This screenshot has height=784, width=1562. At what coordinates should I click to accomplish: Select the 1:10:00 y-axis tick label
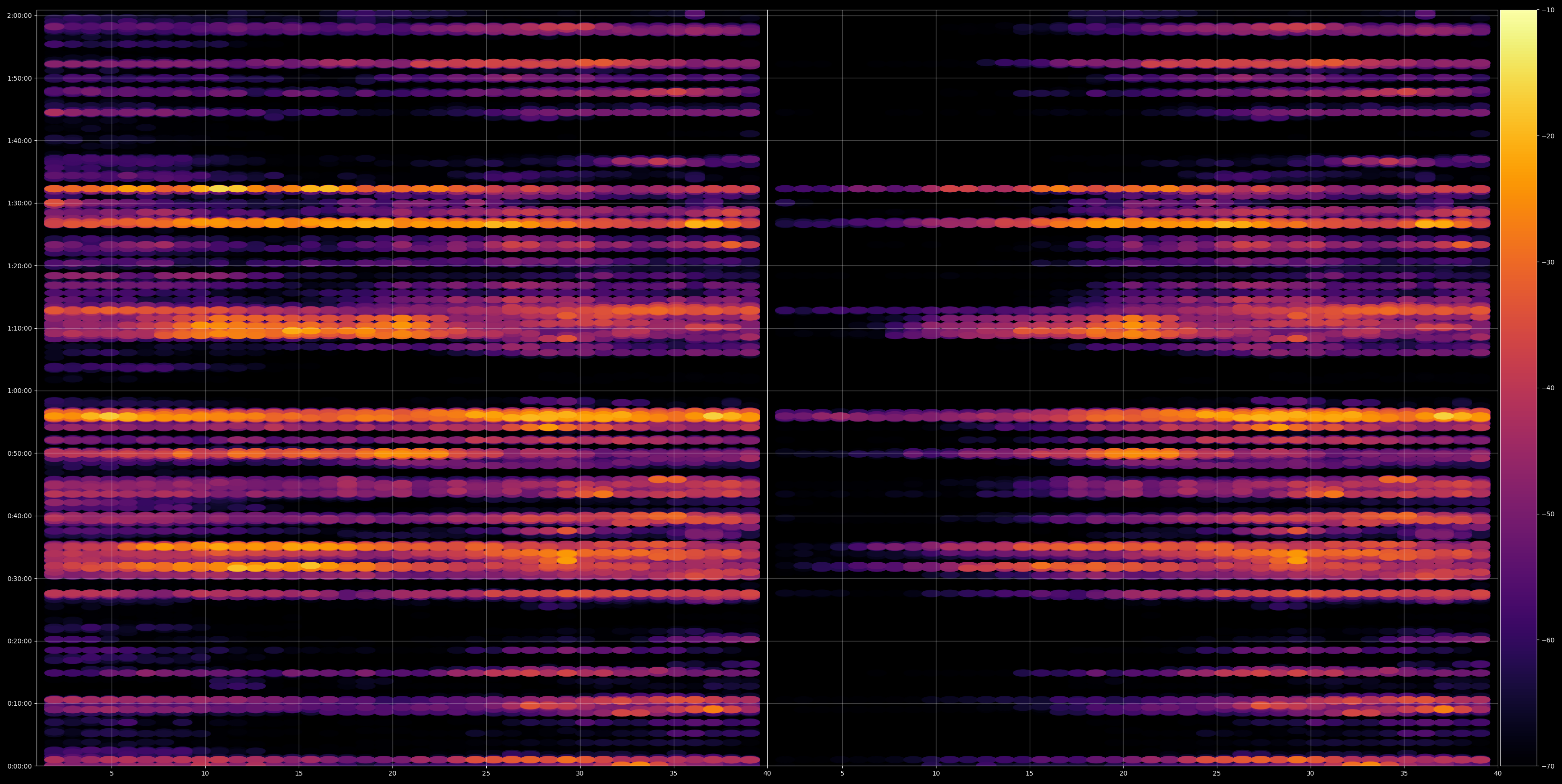[20, 329]
